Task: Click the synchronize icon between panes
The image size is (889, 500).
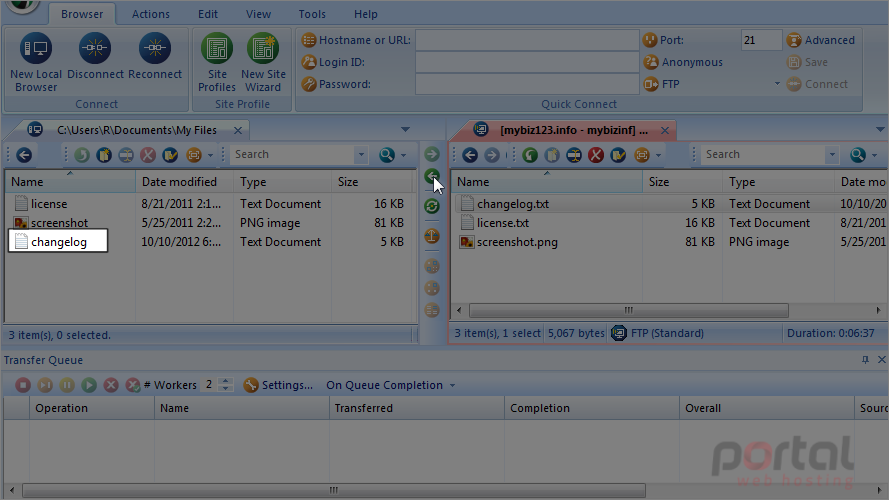Action: pyautogui.click(x=432, y=206)
